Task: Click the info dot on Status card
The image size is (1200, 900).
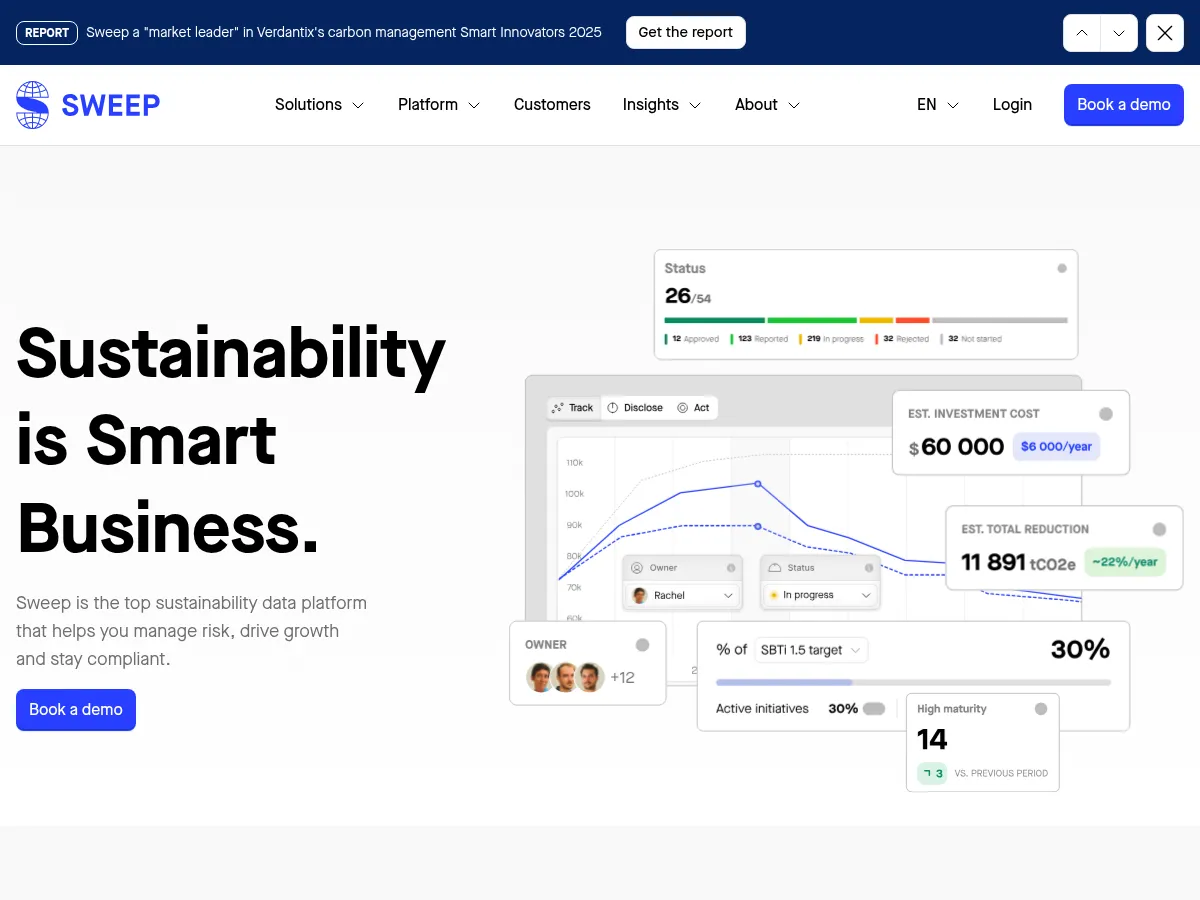Action: [x=1062, y=268]
